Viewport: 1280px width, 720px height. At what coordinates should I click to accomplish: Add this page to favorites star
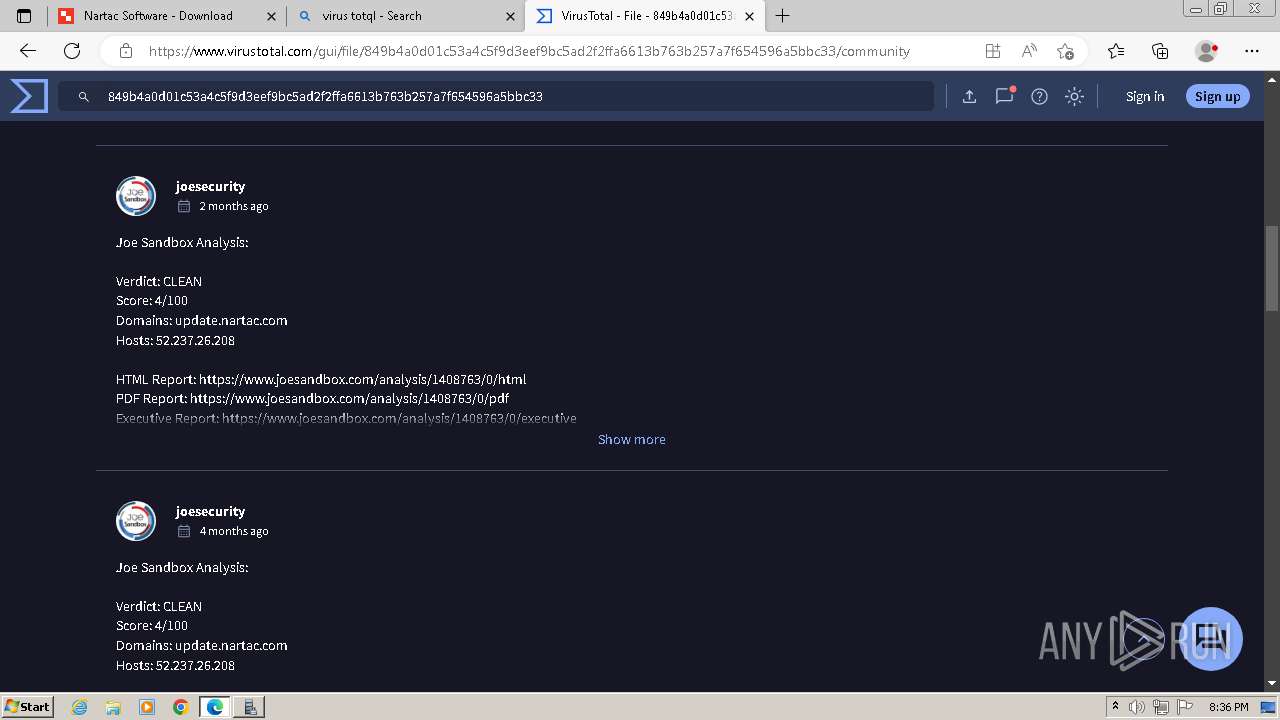[1065, 51]
